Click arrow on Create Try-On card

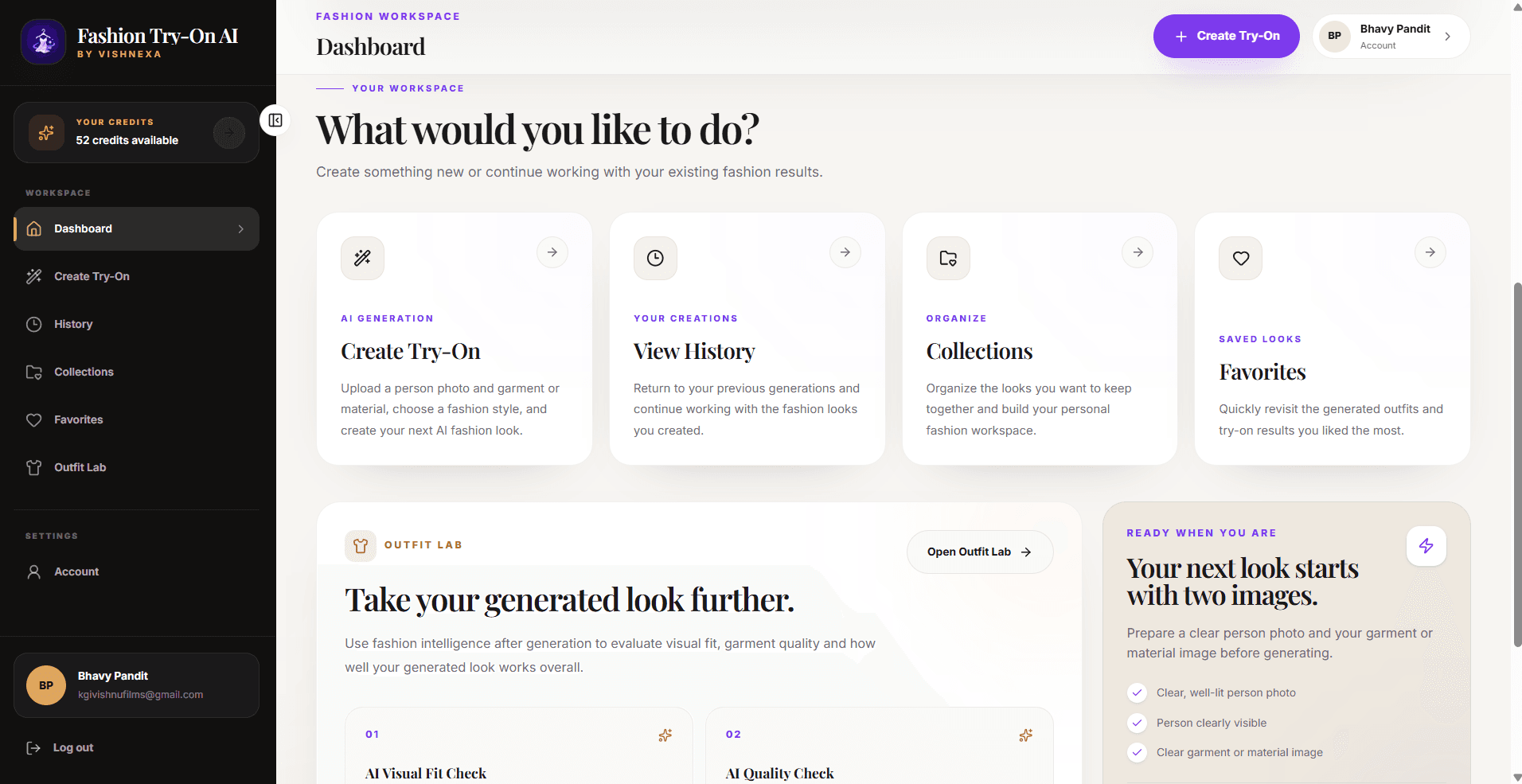coord(552,252)
